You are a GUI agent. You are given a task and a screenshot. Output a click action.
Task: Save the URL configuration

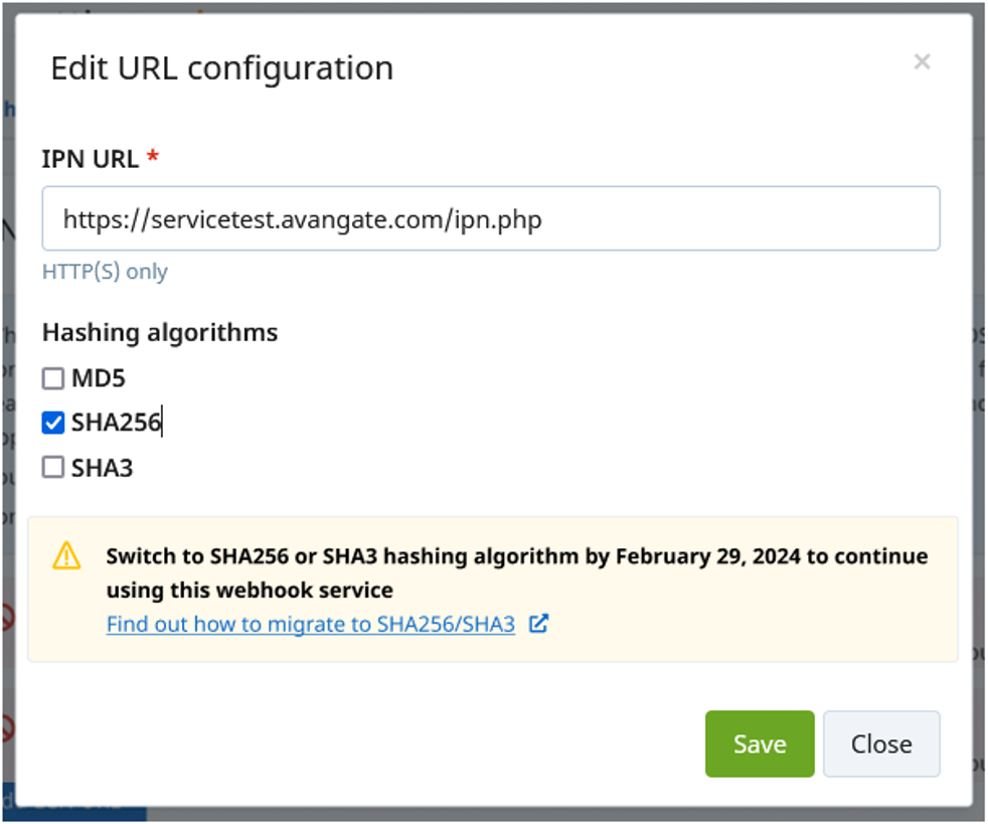pos(759,744)
